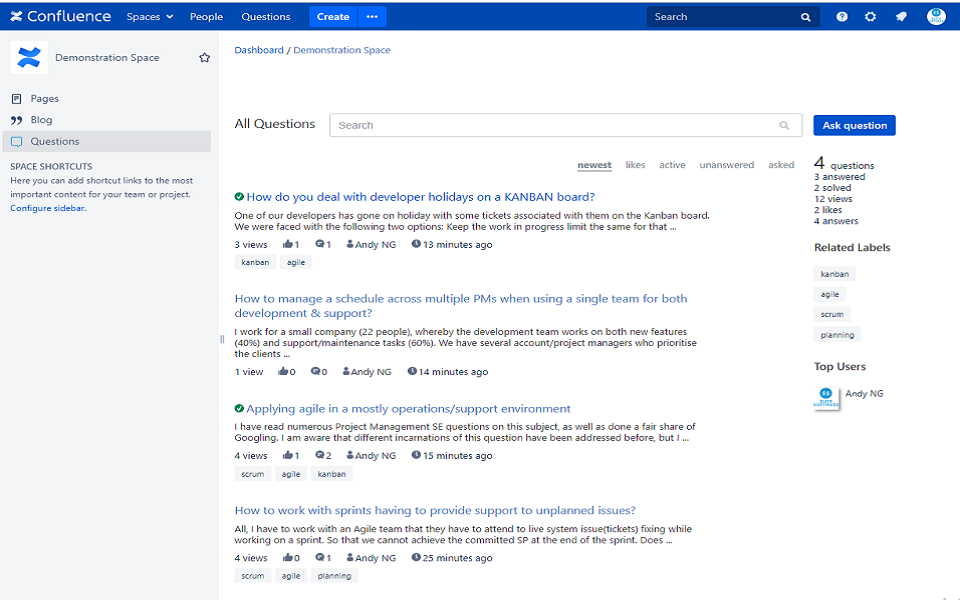Image resolution: width=960 pixels, height=600 pixels.
Task: Open the help question-mark icon
Action: 841,16
